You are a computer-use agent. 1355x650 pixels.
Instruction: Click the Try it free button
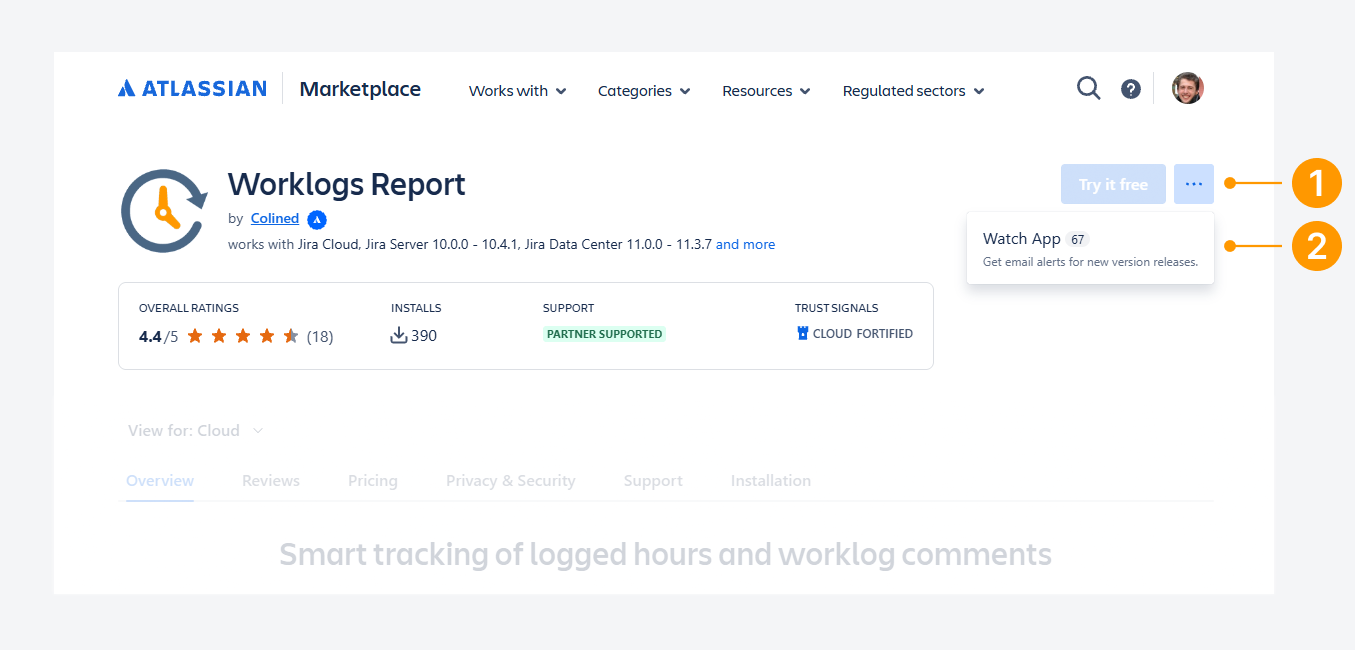click(1113, 184)
